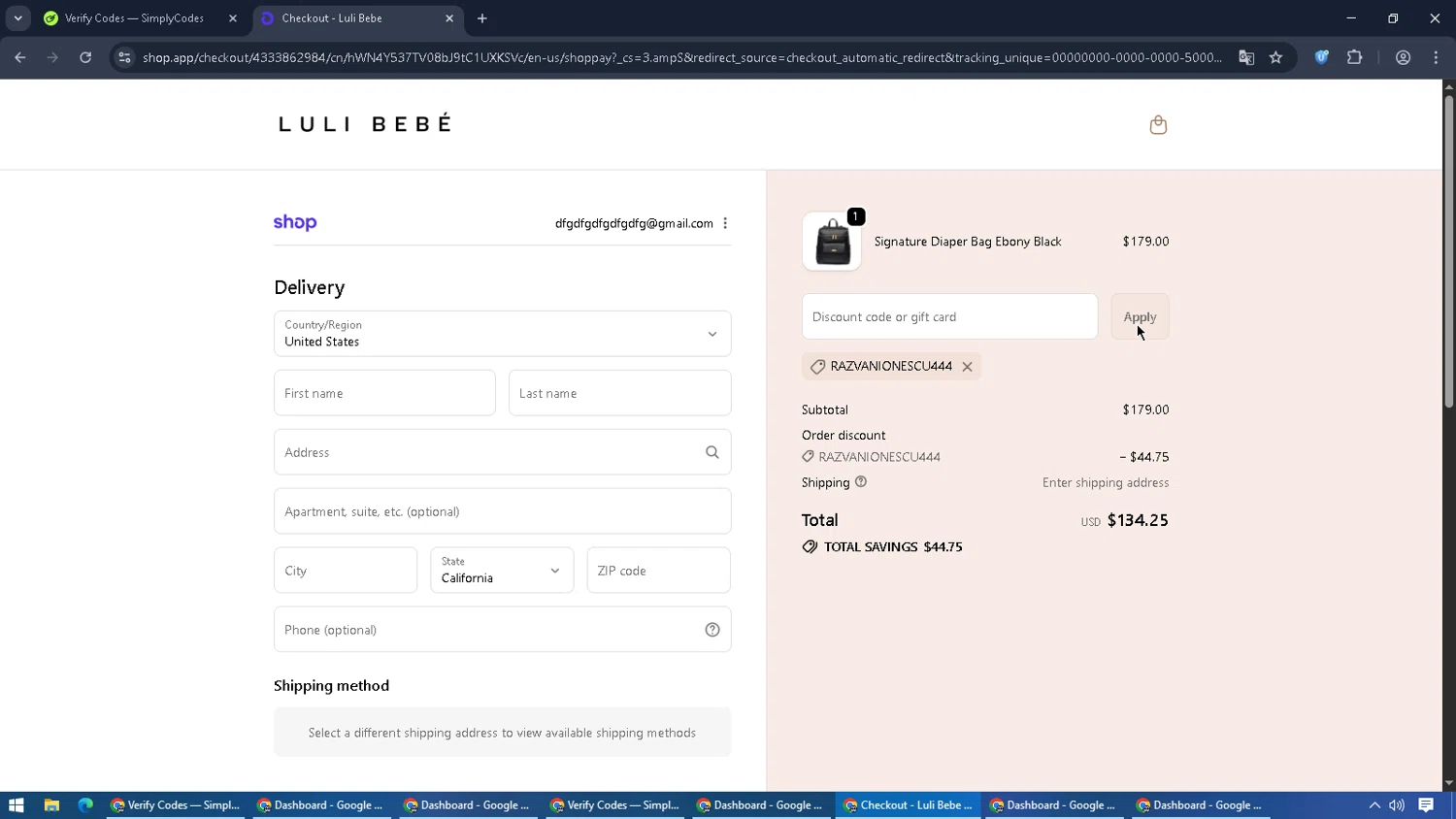Click the taskbar volume speaker icon
Screen dimensions: 1456x819
1397,805
